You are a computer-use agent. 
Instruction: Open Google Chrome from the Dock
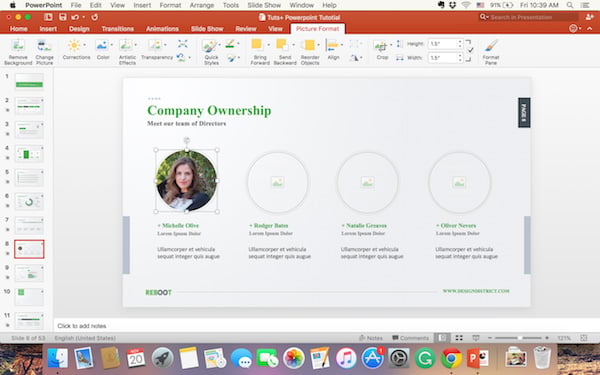(452, 358)
